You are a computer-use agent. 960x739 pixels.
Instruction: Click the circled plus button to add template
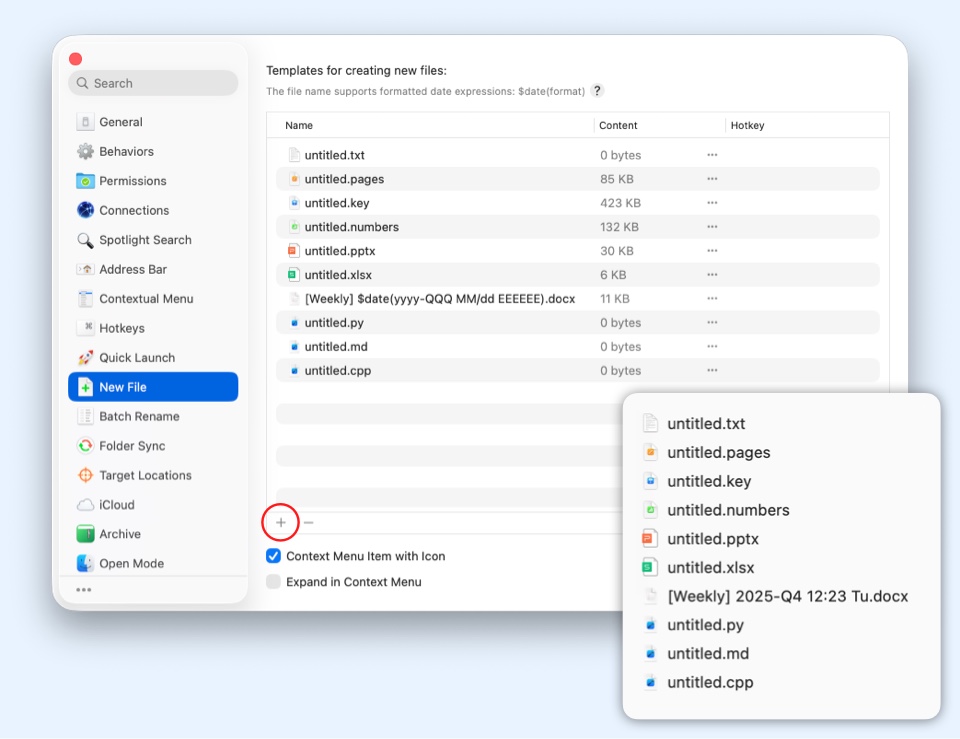(280, 522)
